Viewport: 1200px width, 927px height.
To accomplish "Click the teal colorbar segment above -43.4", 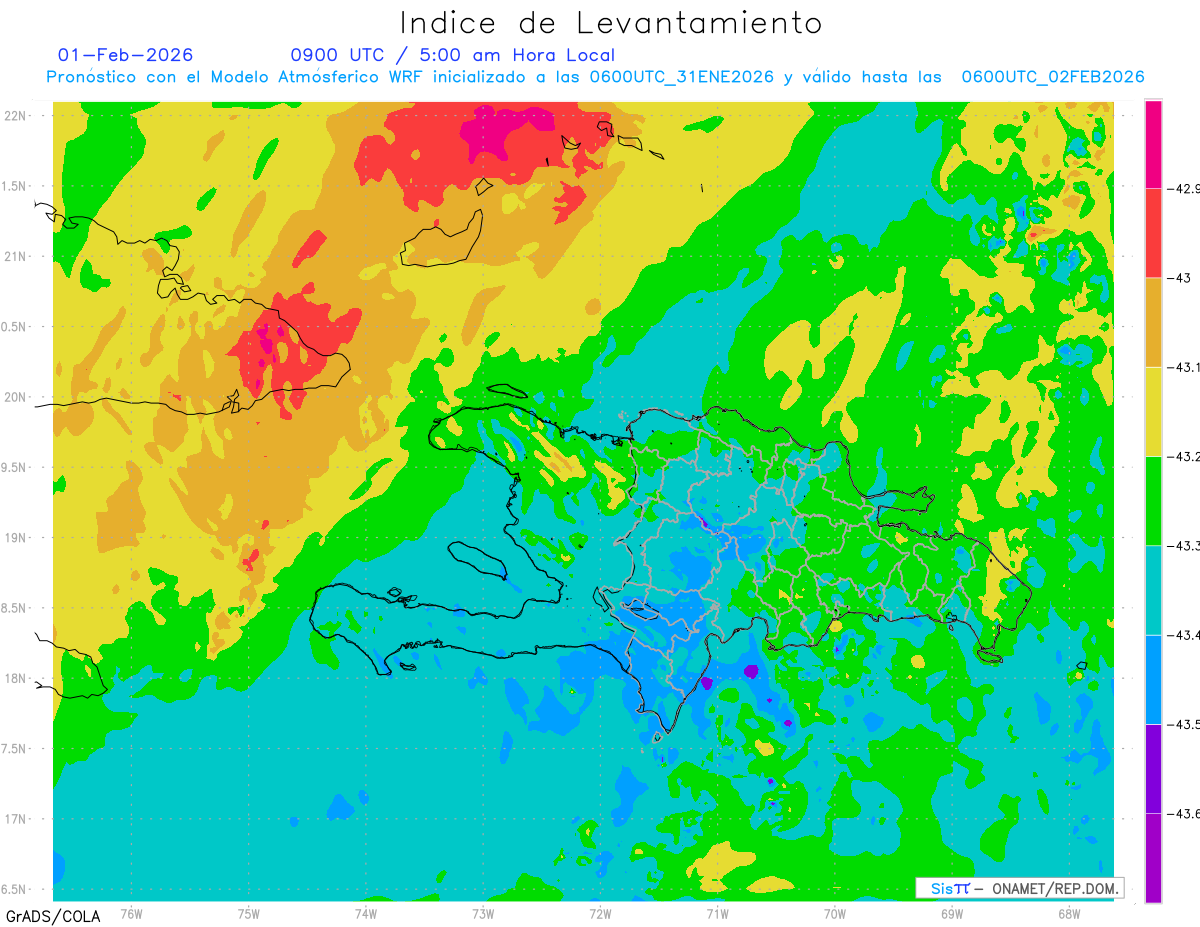I will click(x=1153, y=589).
